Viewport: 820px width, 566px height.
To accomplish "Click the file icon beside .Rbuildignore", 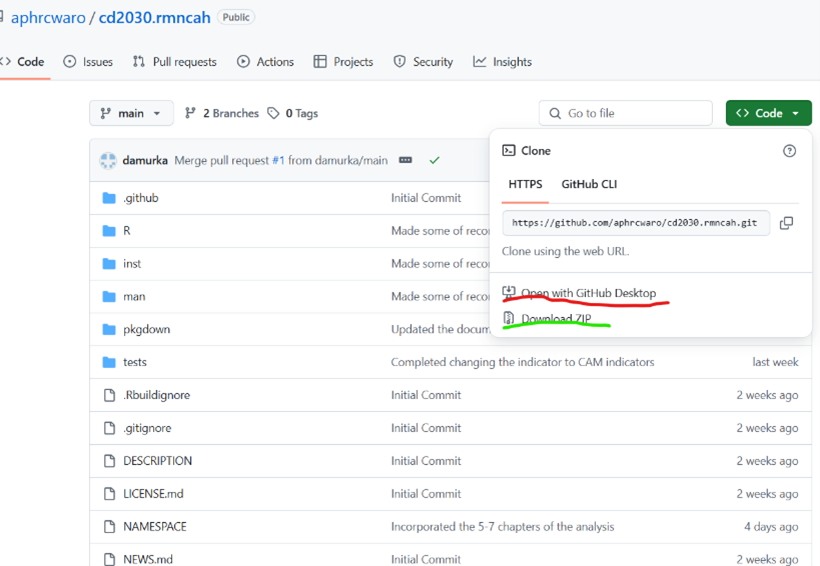I will (109, 395).
